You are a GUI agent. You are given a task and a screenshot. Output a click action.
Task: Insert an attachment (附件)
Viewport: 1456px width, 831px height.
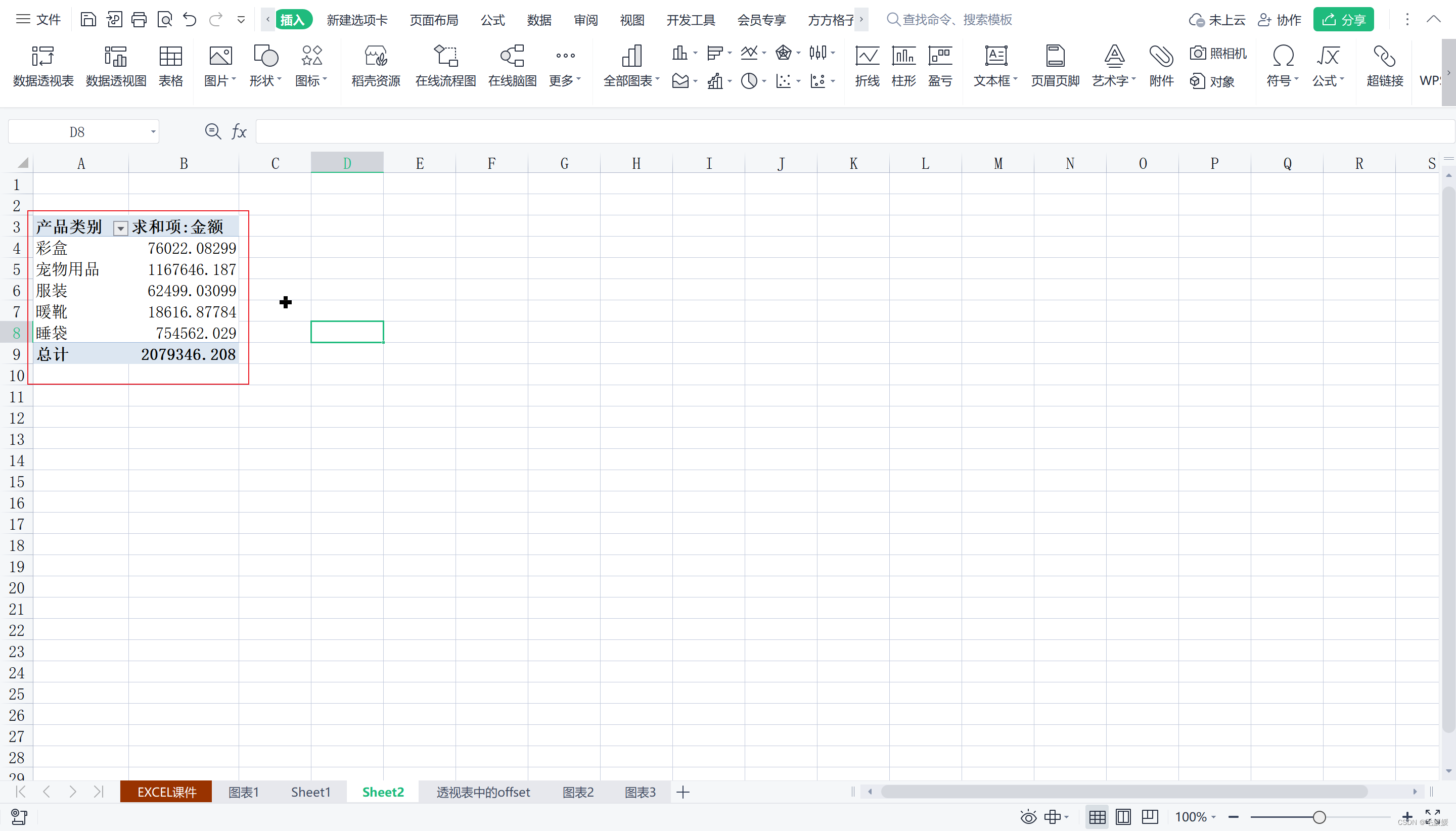click(1161, 66)
